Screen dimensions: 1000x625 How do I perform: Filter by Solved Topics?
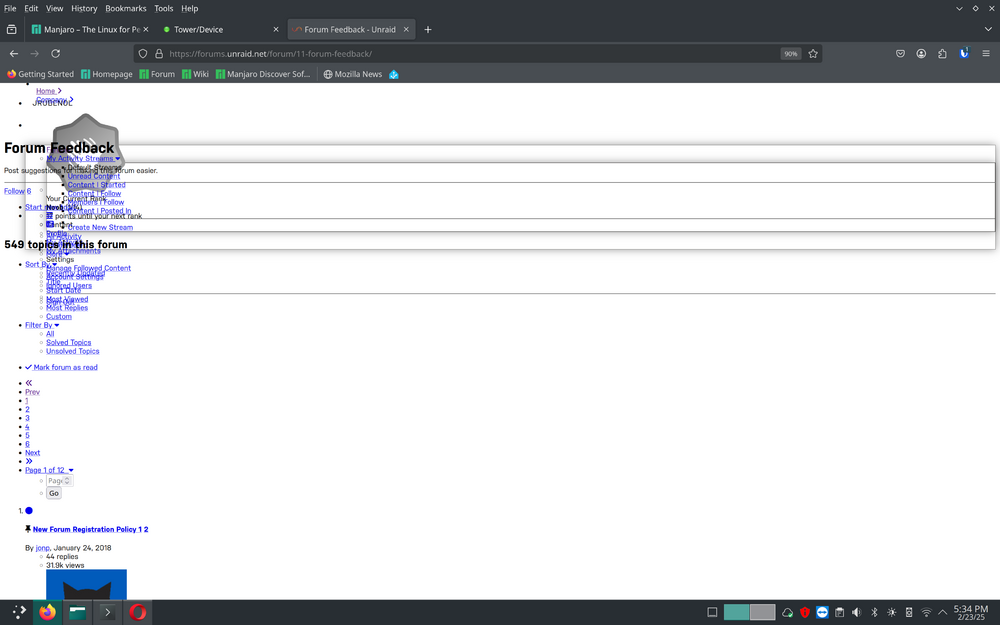tap(68, 342)
